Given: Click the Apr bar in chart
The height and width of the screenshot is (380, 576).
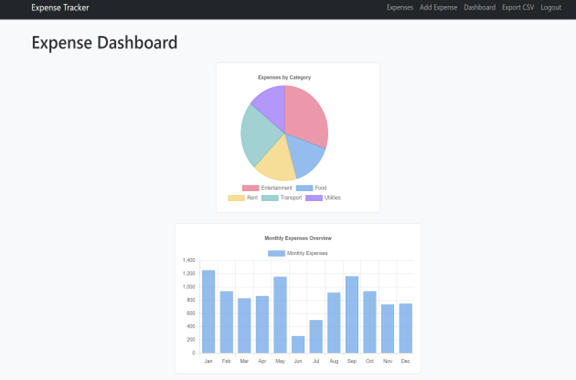Looking at the screenshot, I should coord(262,325).
